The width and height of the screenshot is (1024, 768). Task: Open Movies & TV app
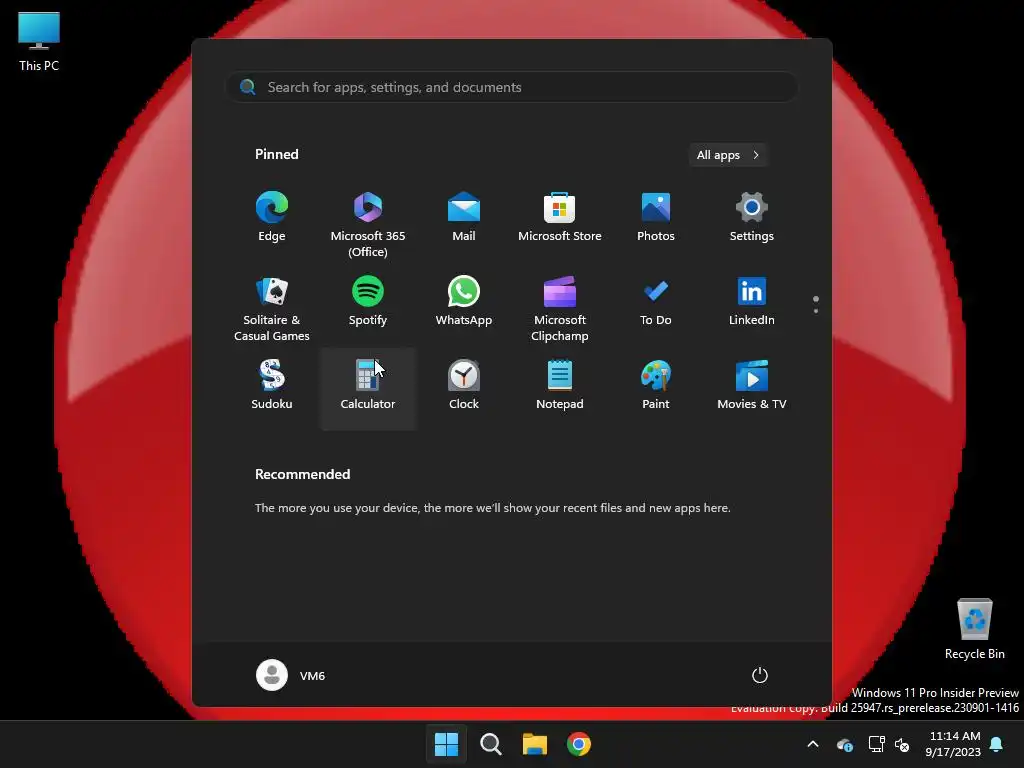click(x=752, y=385)
